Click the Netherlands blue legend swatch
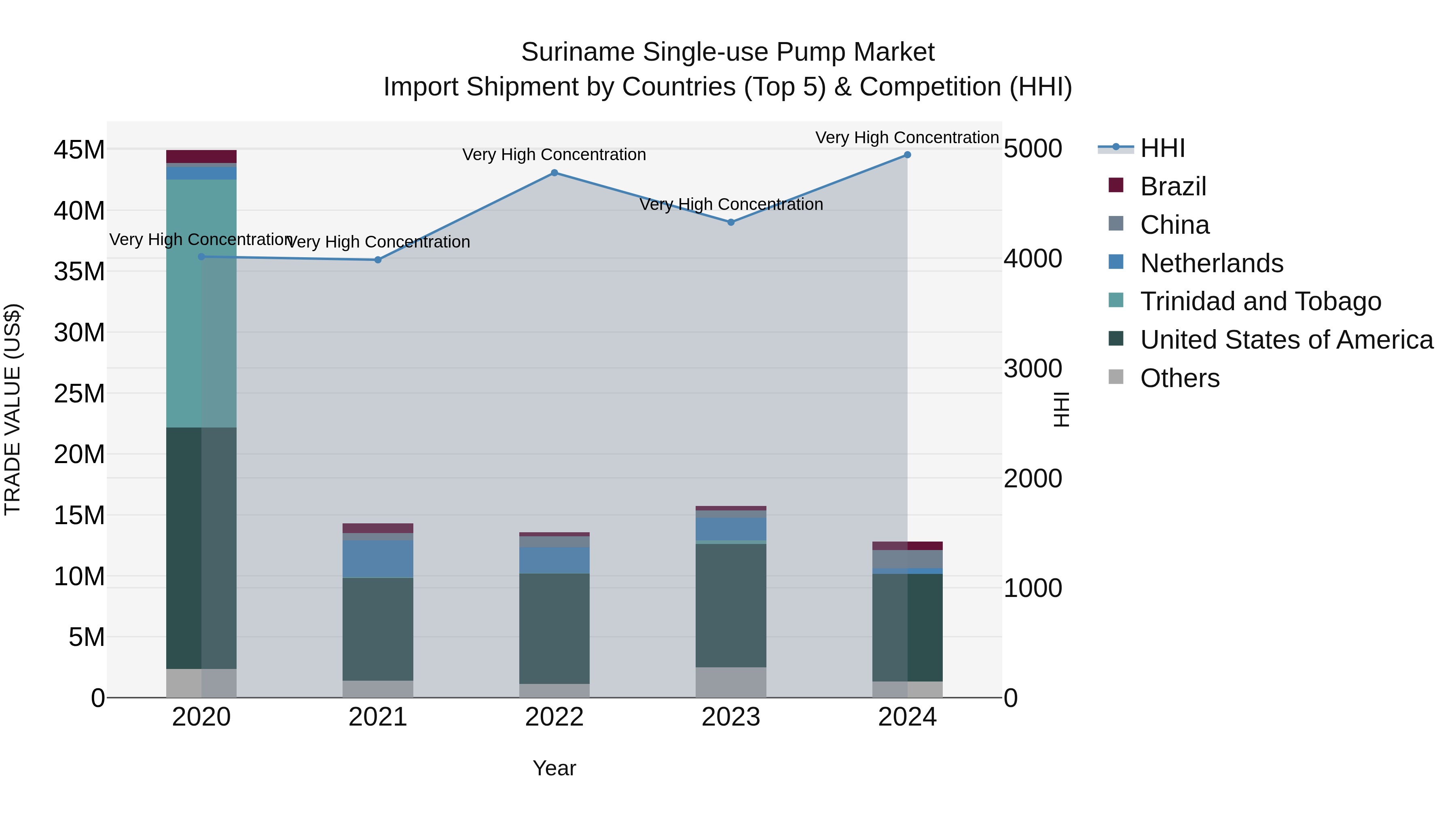This screenshot has height=819, width=1456. click(1116, 262)
